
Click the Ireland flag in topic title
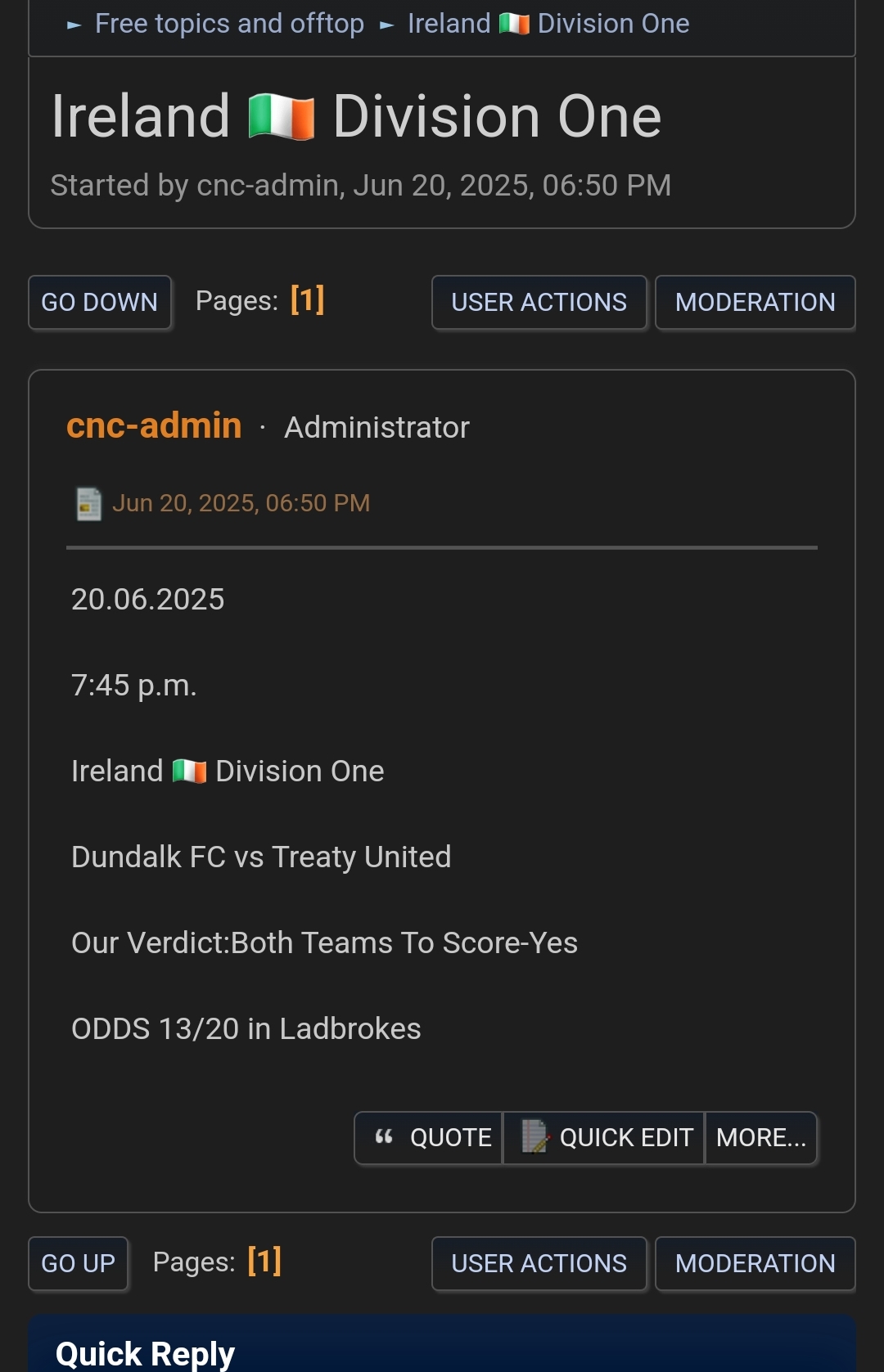281,118
